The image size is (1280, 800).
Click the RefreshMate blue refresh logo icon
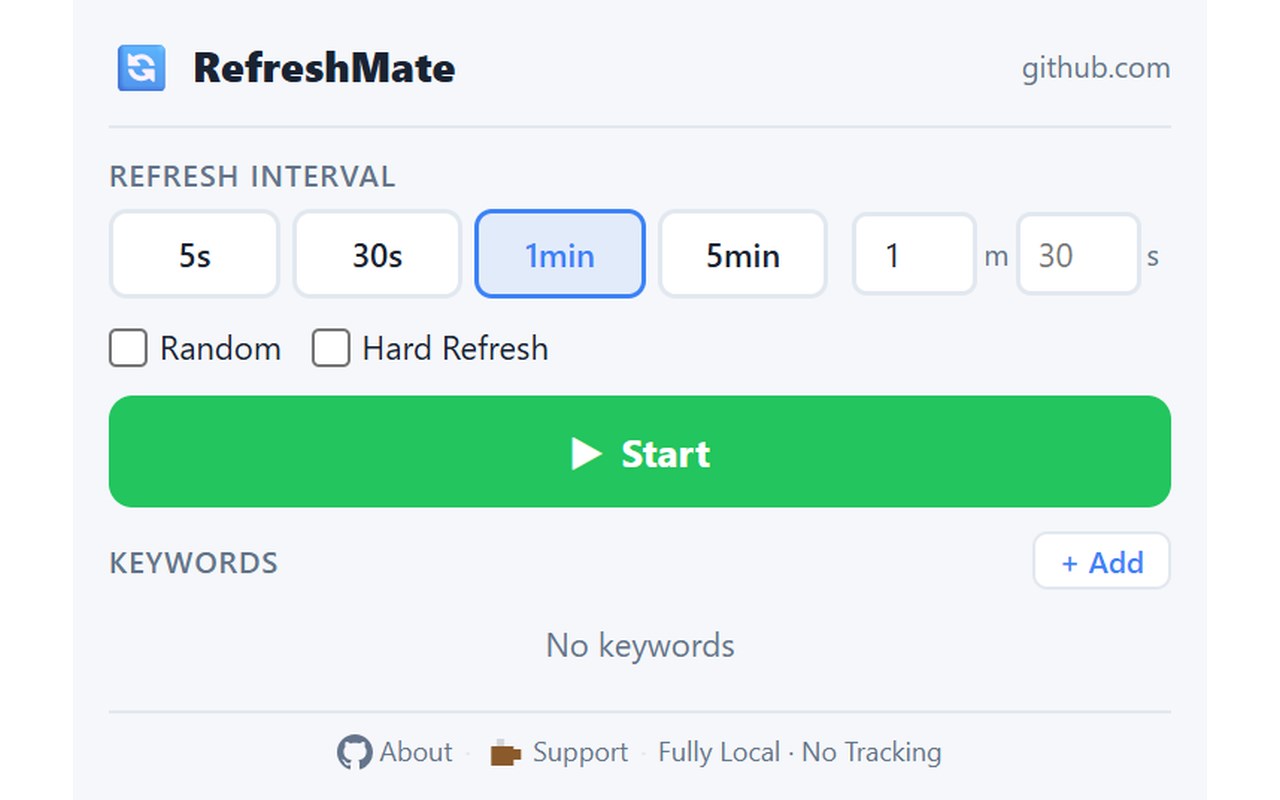pos(141,68)
